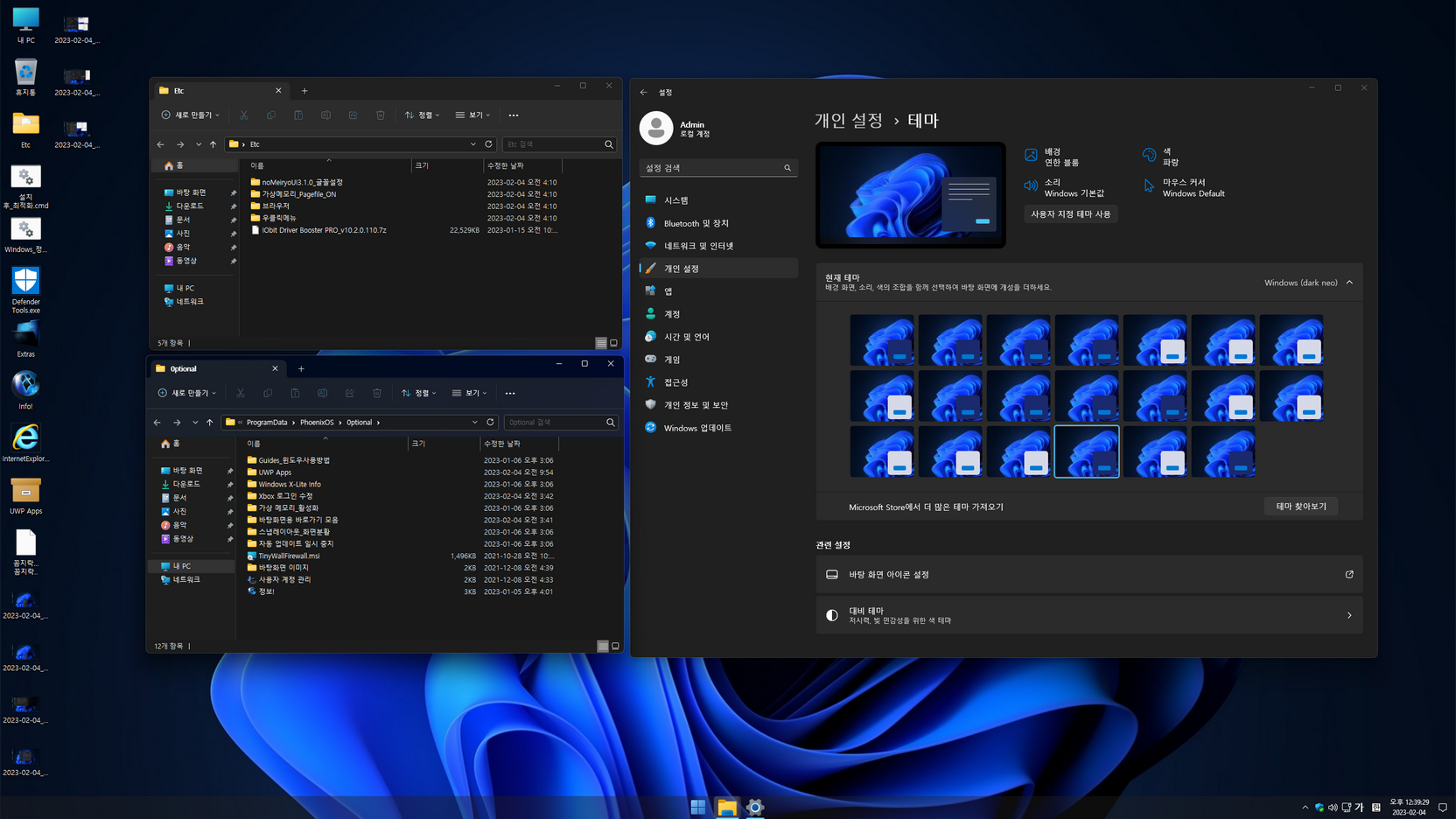Click Share icon in Optional window toolbar
This screenshot has height=819, width=1456.
[x=349, y=393]
